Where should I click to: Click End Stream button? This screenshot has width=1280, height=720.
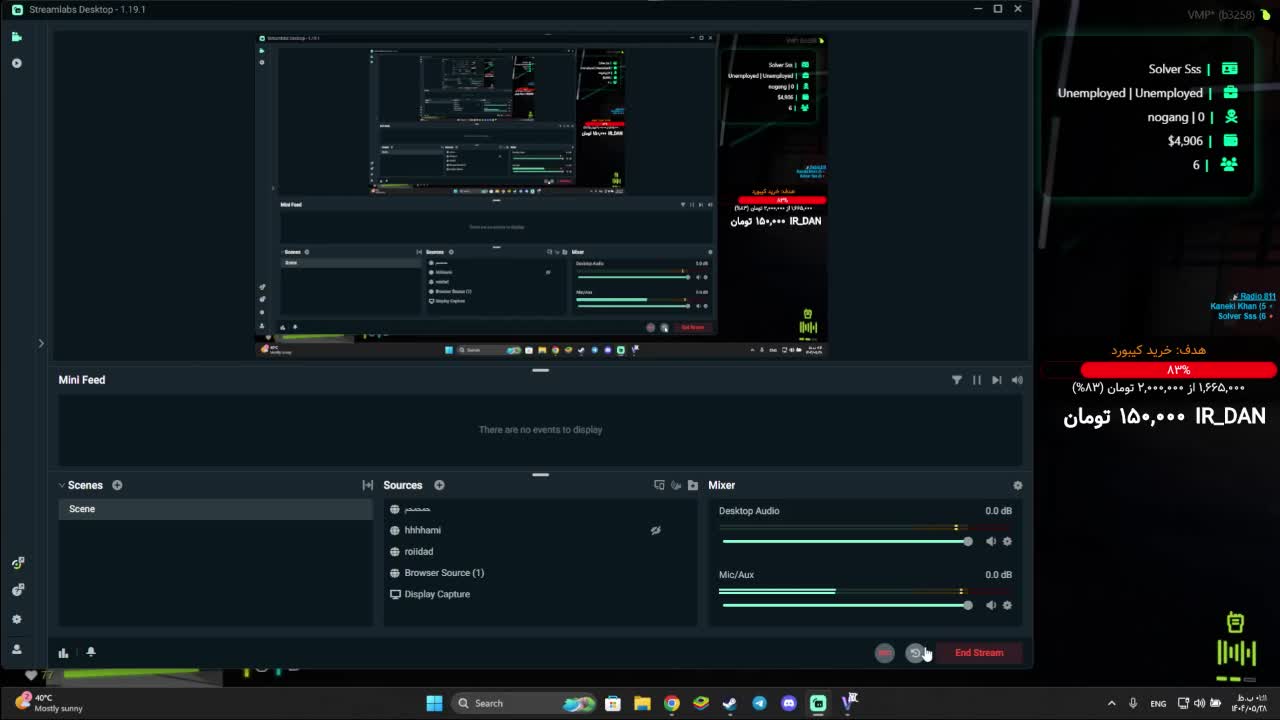coord(979,653)
